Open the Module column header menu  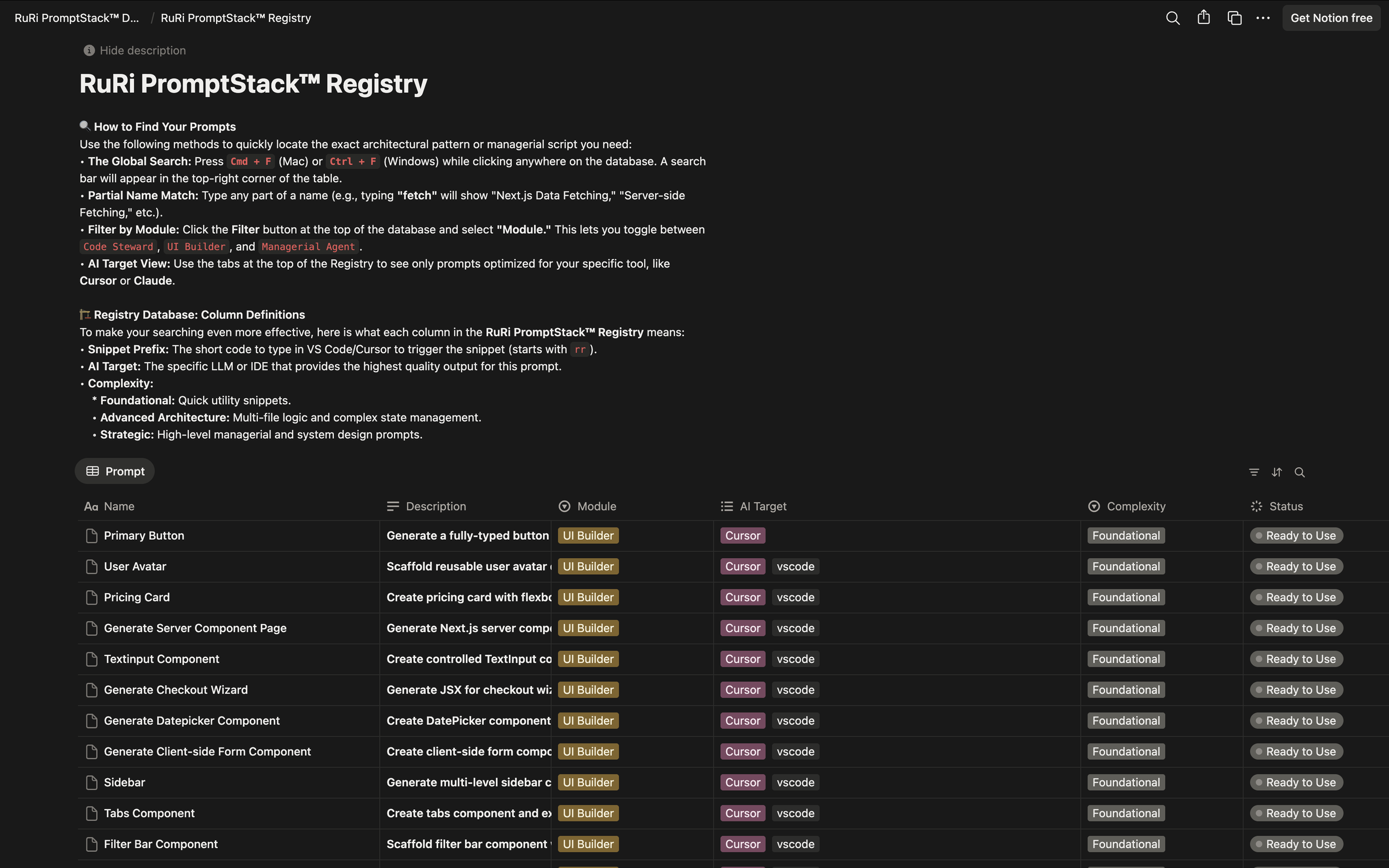(596, 506)
